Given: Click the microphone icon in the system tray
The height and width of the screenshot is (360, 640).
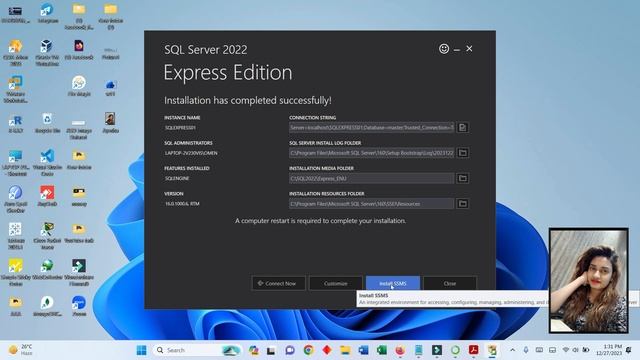Looking at the screenshot, I should coord(526,350).
